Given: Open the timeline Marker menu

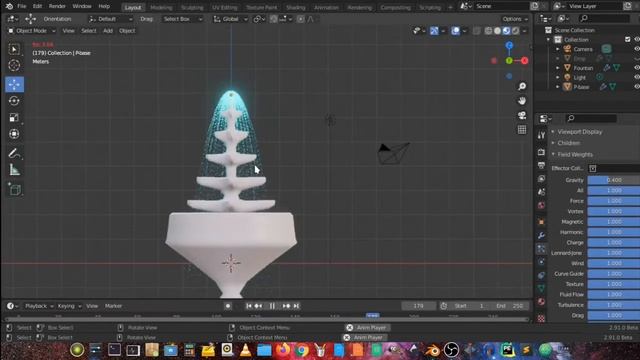Looking at the screenshot, I should (x=113, y=306).
